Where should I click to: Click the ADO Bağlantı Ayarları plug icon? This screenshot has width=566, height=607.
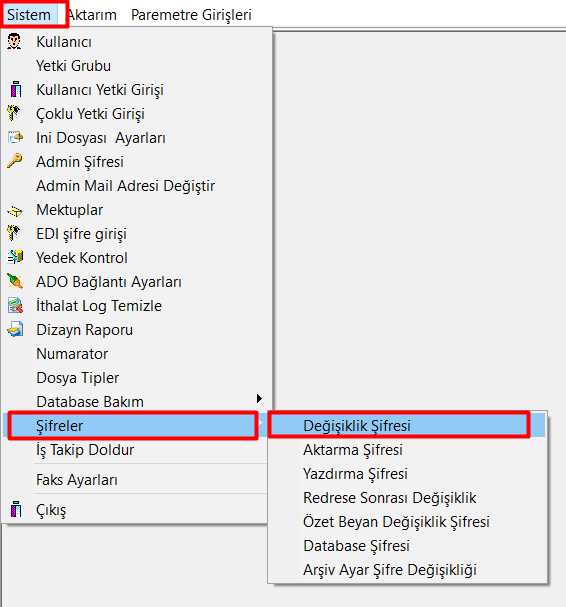point(15,281)
